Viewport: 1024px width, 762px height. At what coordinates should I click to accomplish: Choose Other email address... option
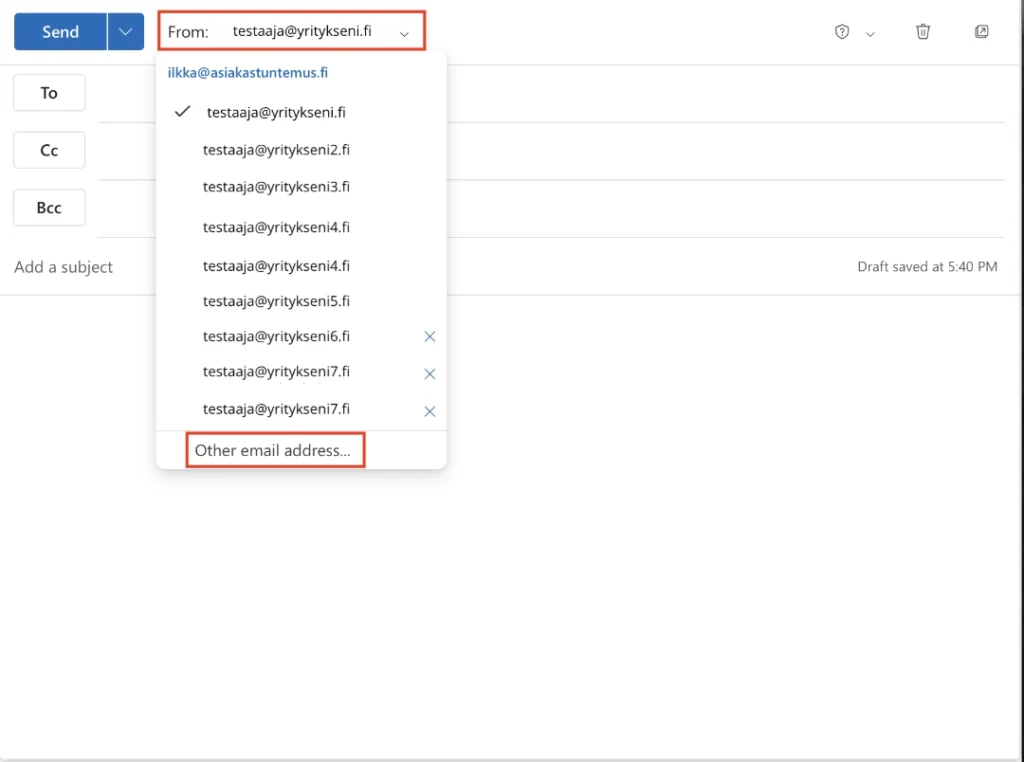click(272, 450)
